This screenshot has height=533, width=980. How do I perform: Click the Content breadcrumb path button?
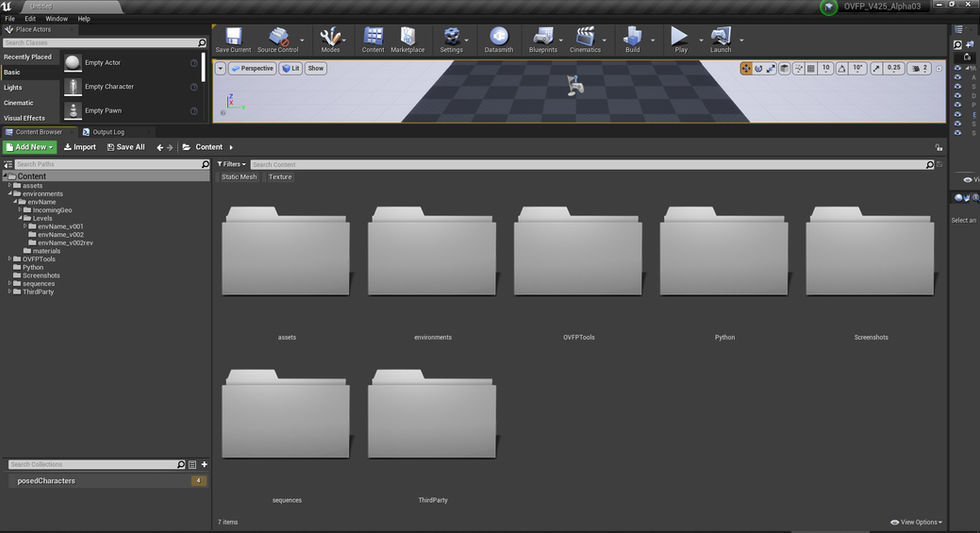[209, 147]
